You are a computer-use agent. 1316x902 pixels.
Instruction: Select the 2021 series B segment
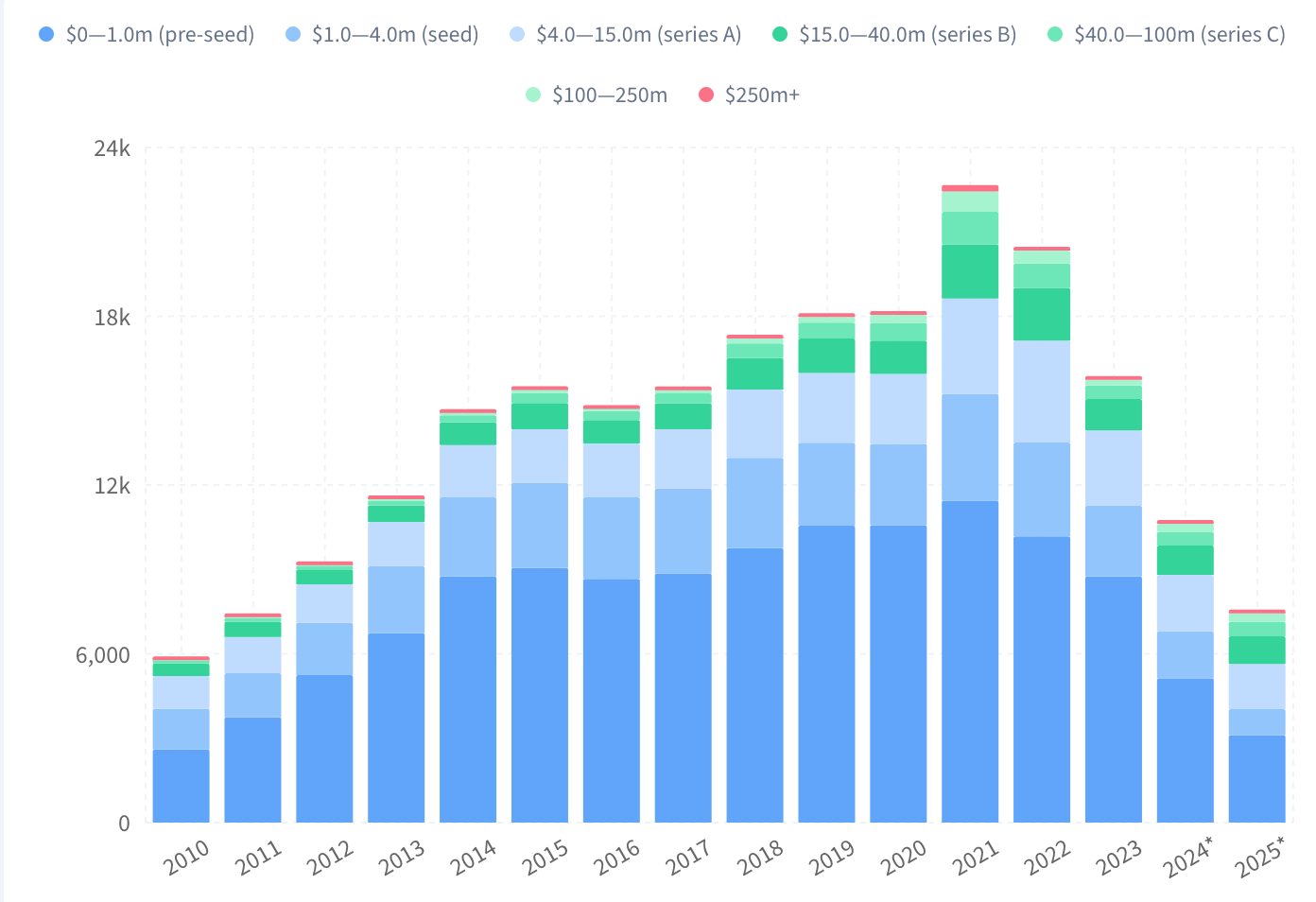coord(970,271)
